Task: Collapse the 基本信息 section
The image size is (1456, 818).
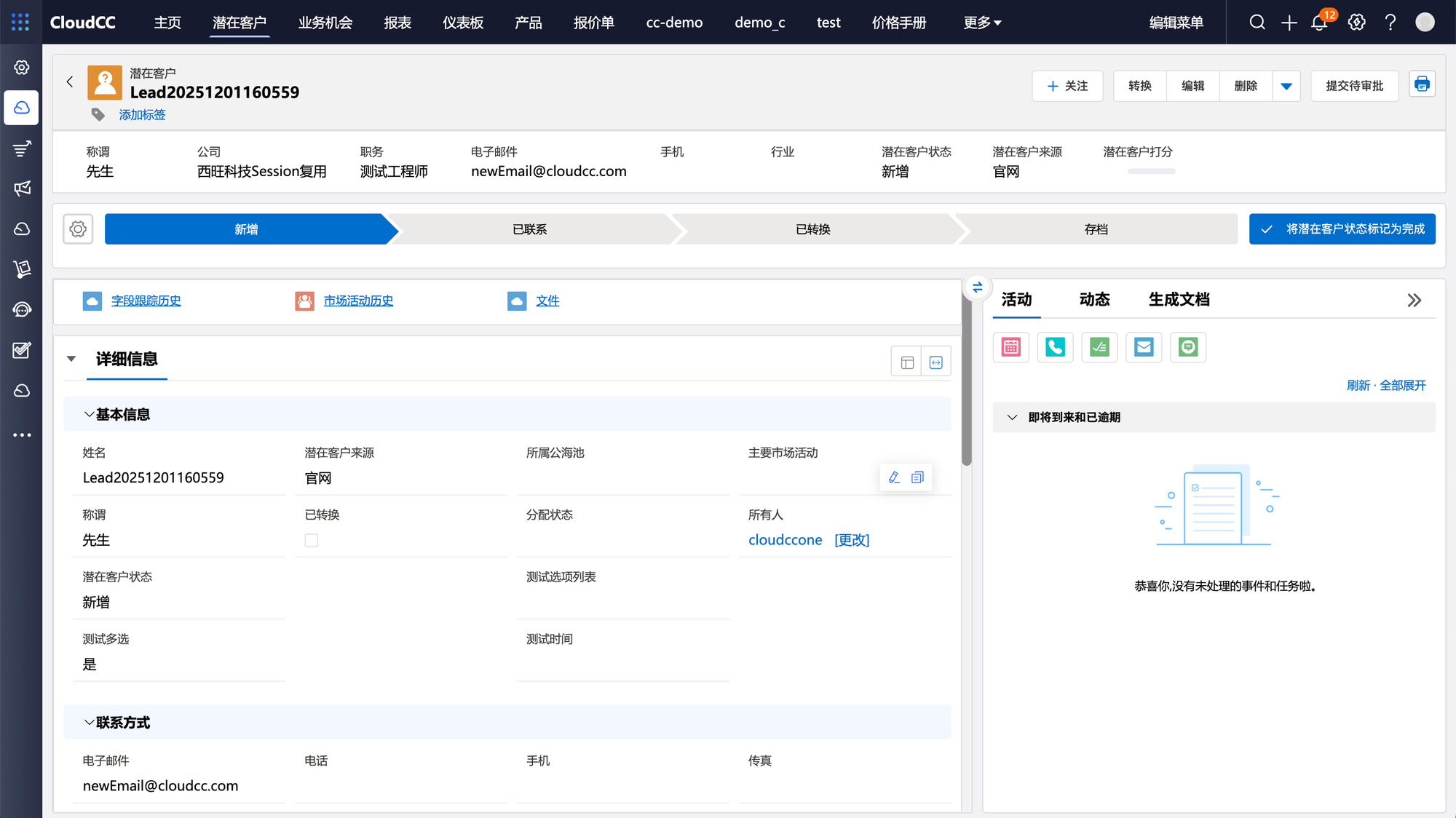Action: (89, 414)
